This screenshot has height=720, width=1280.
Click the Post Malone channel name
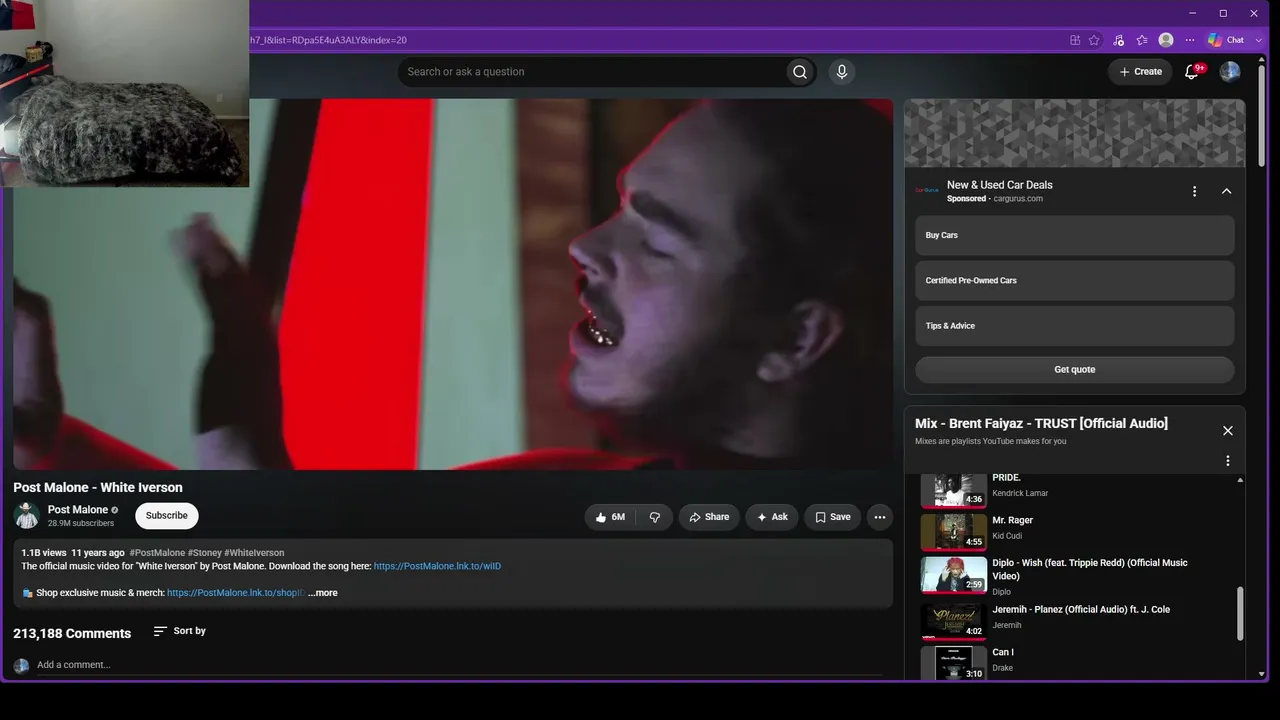78,510
